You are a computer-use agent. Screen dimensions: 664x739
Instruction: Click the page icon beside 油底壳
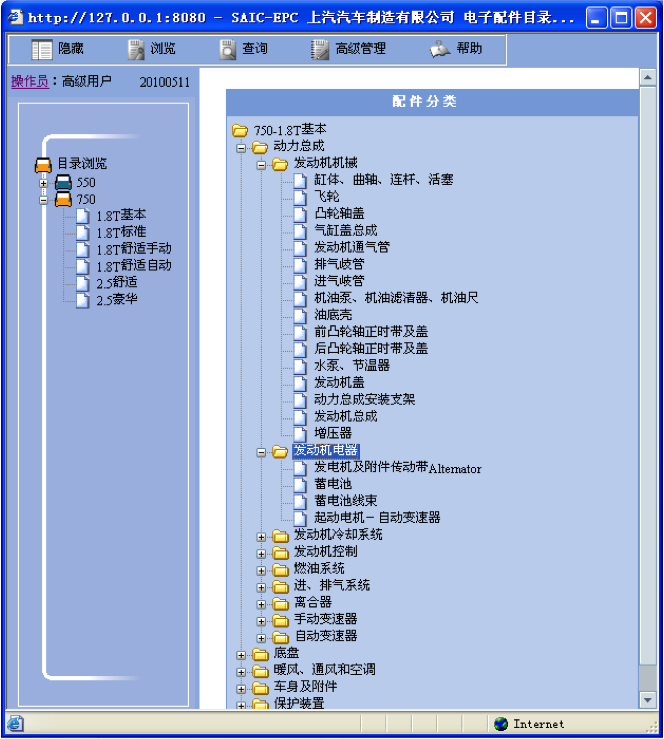pyautogui.click(x=300, y=316)
